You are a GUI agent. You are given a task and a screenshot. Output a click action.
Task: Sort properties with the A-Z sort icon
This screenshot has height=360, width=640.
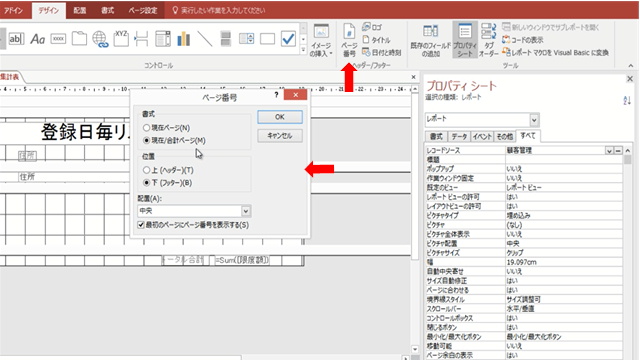point(627,100)
